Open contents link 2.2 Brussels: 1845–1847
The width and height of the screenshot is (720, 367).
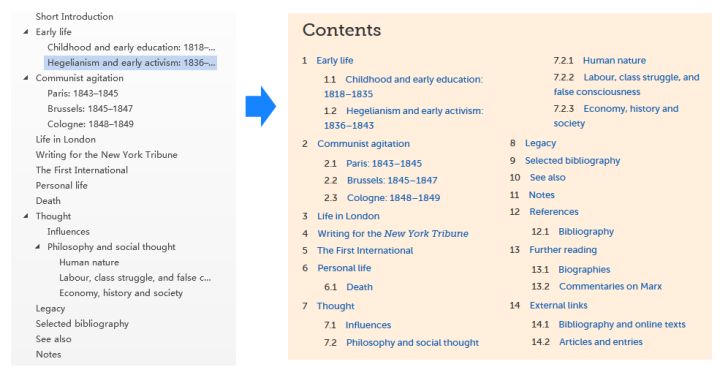(392, 181)
